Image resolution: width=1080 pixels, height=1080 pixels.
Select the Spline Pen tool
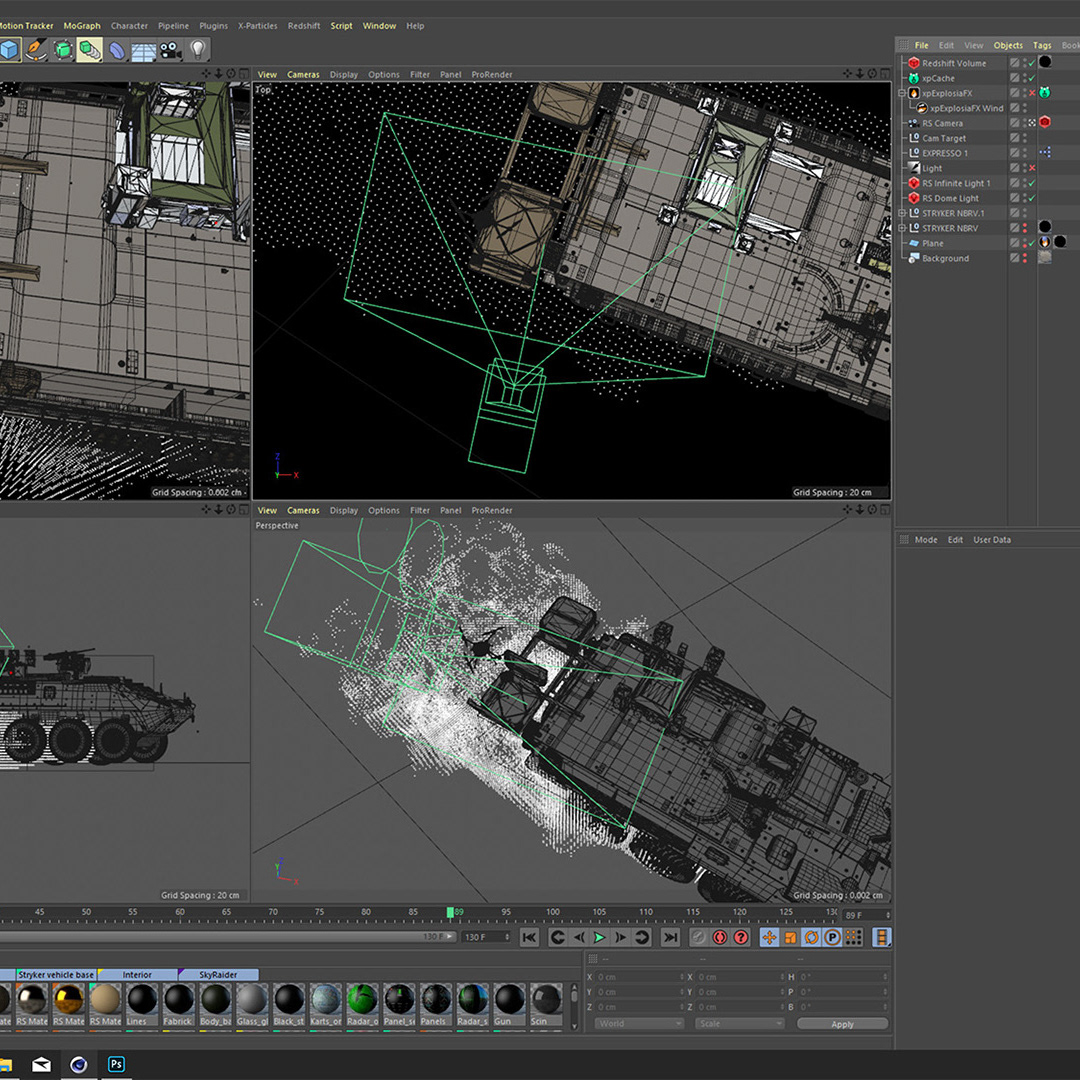[x=36, y=50]
